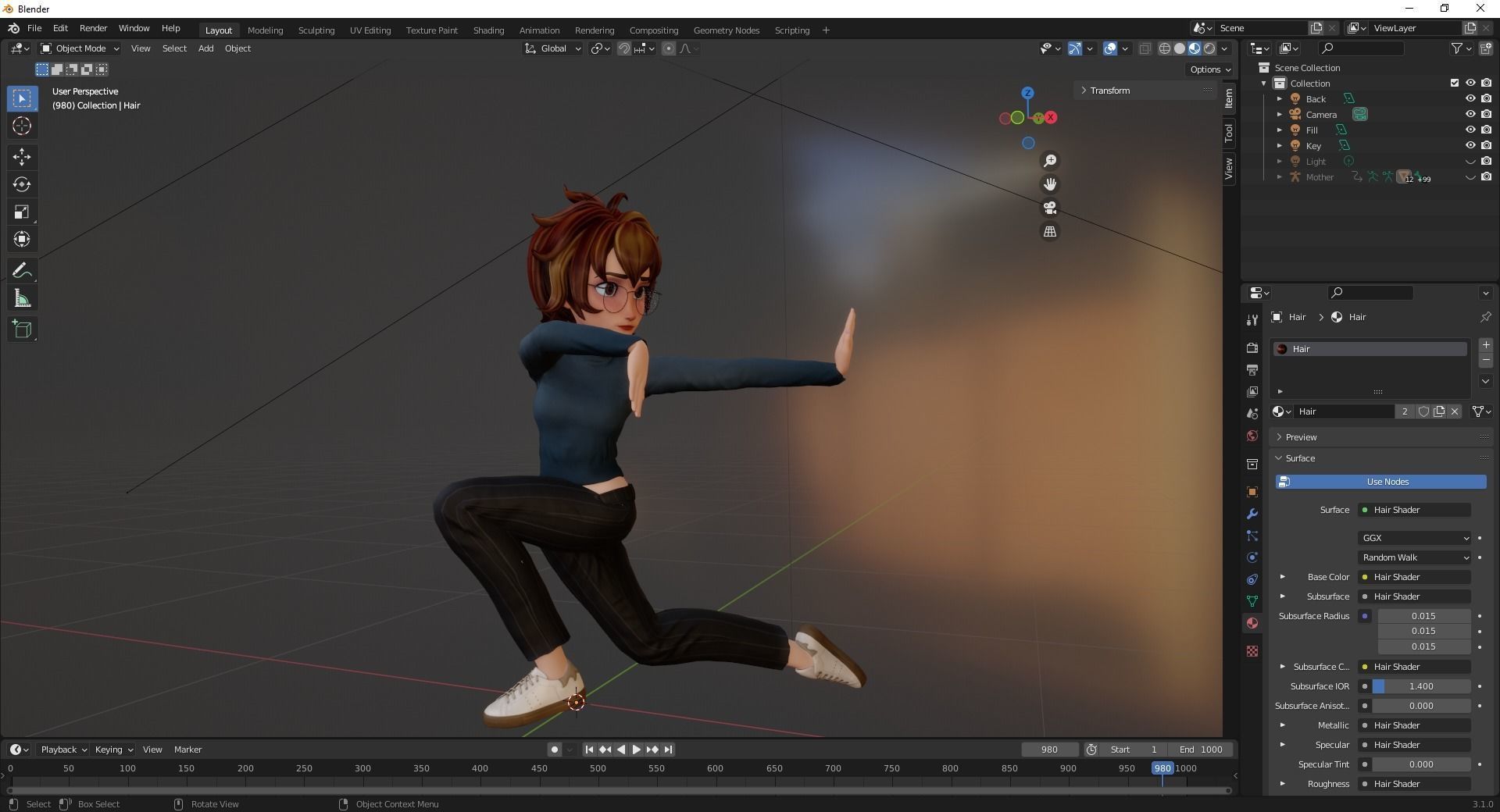The width and height of the screenshot is (1500, 812).
Task: Open the GGX distribution dropdown
Action: coord(1414,538)
